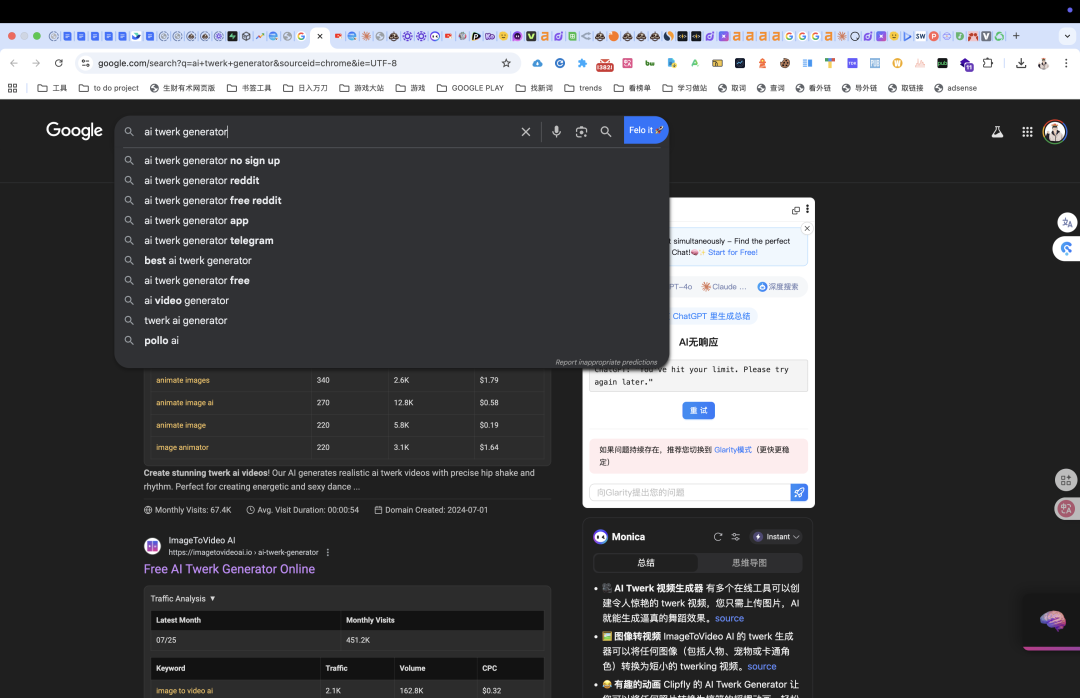The height and width of the screenshot is (698, 1080).
Task: Click the 'image animator' keyword link
Action: coord(182,447)
